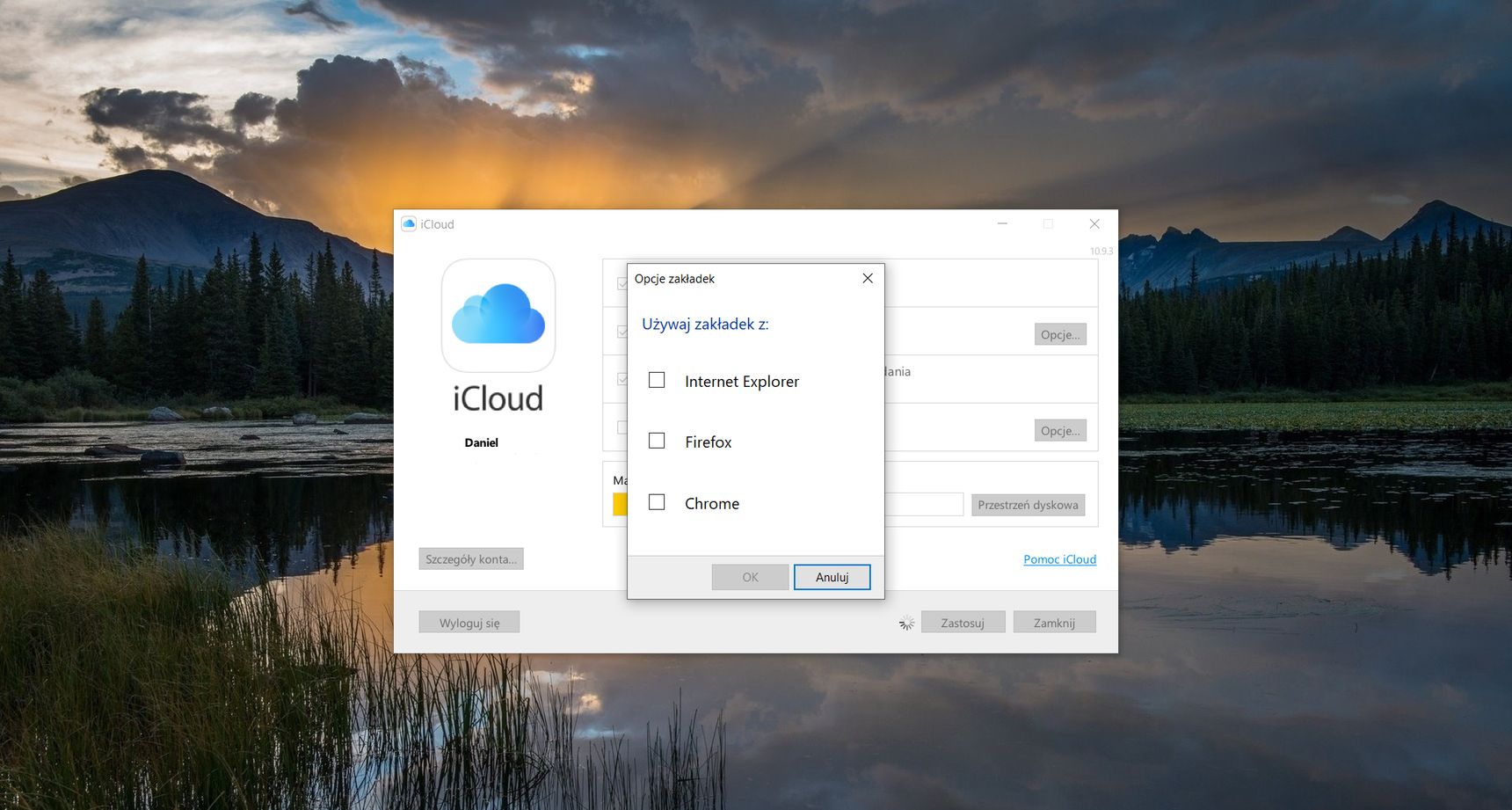Enable Internet Explorer bookmarks checkbox
The width and height of the screenshot is (1512, 810).
[x=657, y=380]
